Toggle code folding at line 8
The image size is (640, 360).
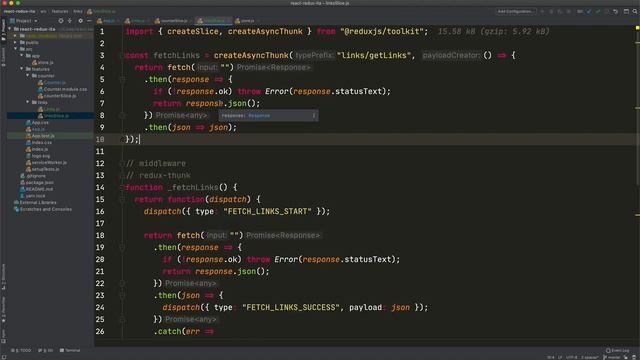coord(122,116)
